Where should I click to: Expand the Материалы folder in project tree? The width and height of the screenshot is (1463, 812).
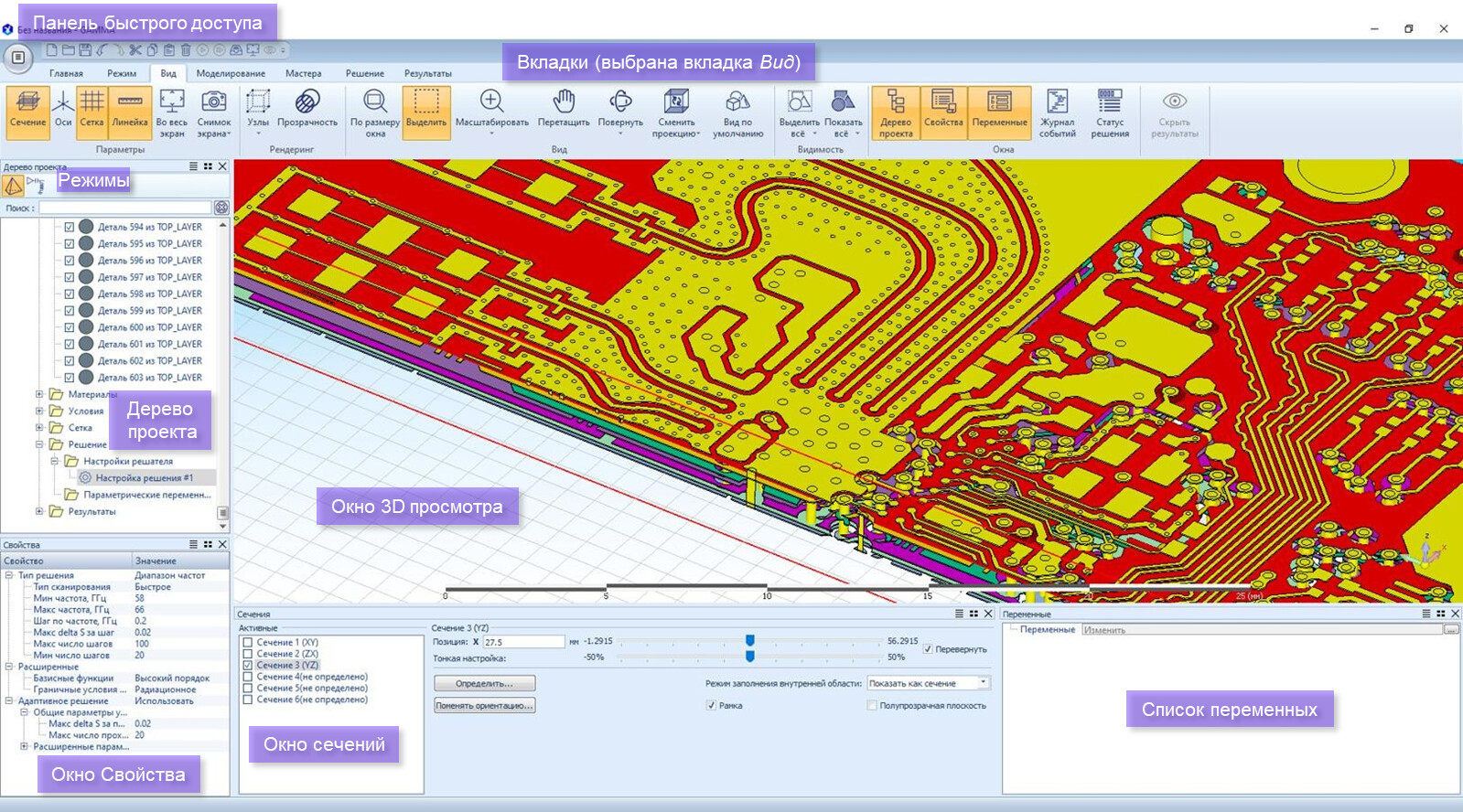39,395
